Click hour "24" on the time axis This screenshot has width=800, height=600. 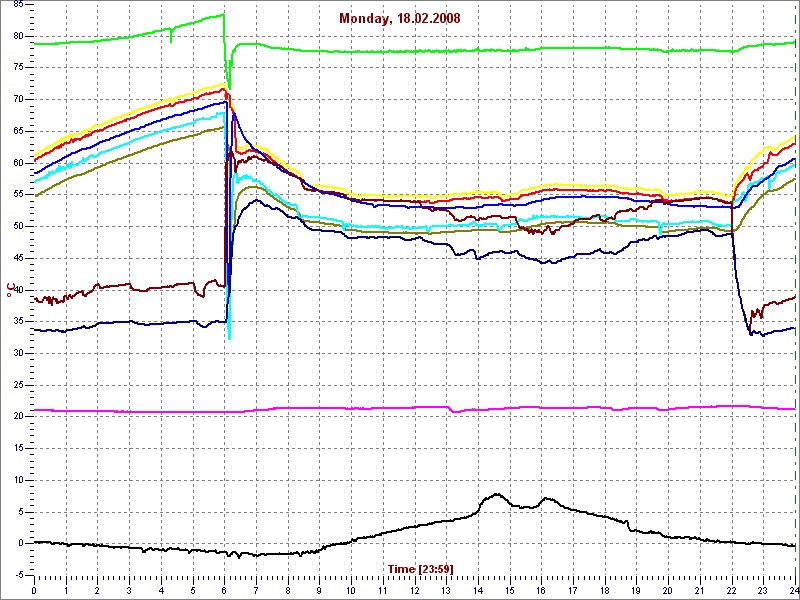coord(794,589)
